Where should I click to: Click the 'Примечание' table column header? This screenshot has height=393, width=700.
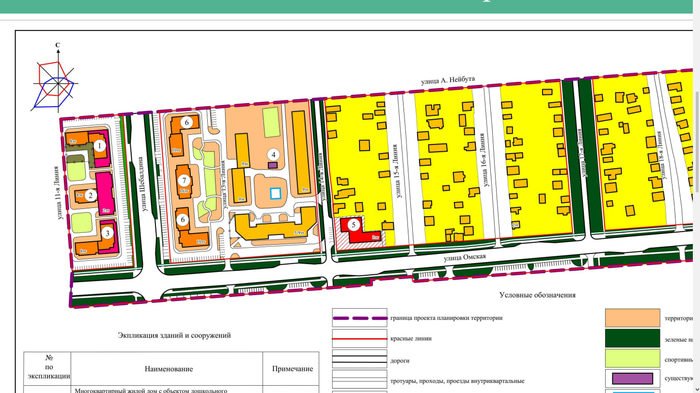292,369
